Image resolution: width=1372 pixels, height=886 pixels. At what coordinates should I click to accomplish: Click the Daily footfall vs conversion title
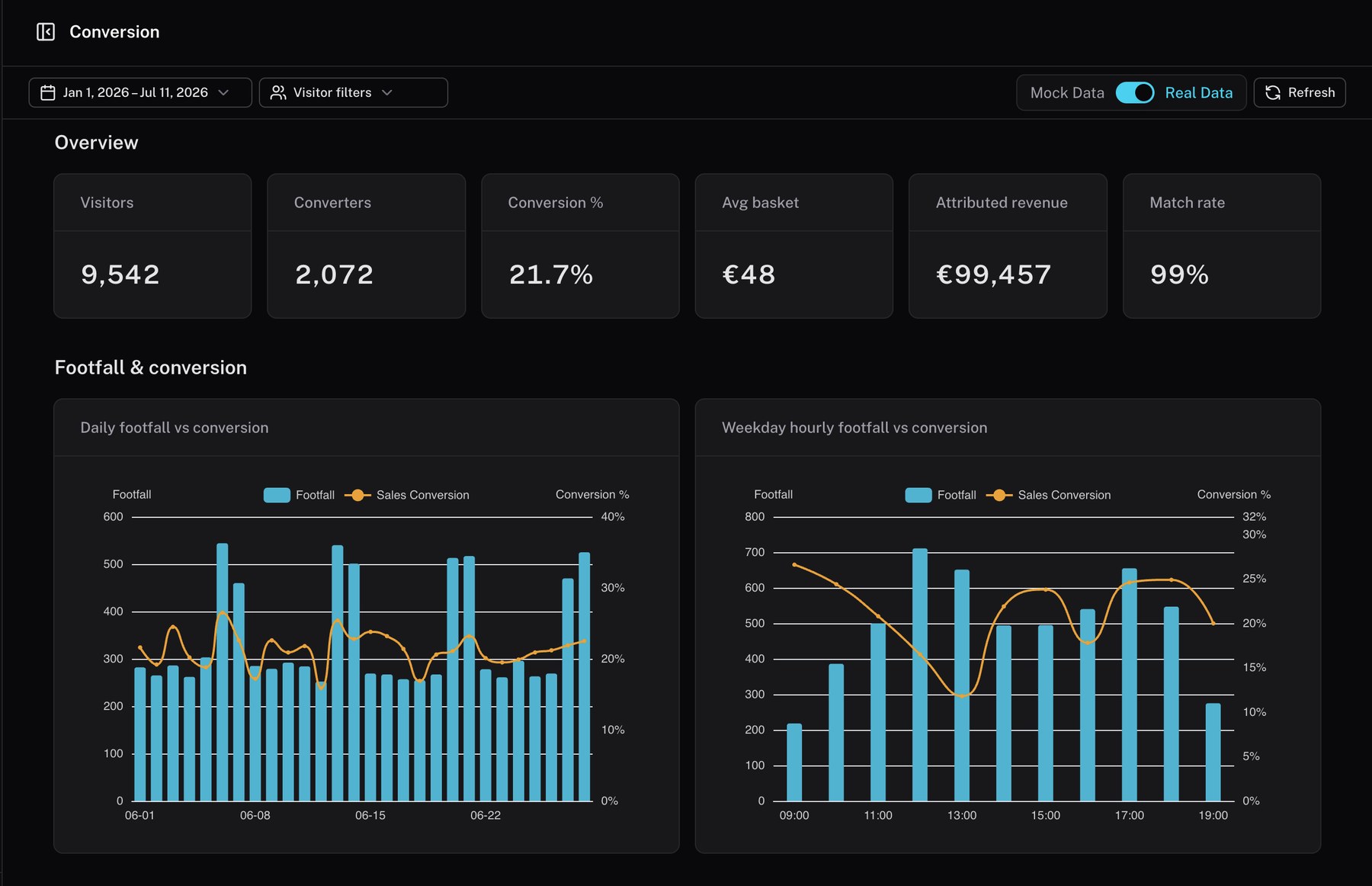pos(175,428)
